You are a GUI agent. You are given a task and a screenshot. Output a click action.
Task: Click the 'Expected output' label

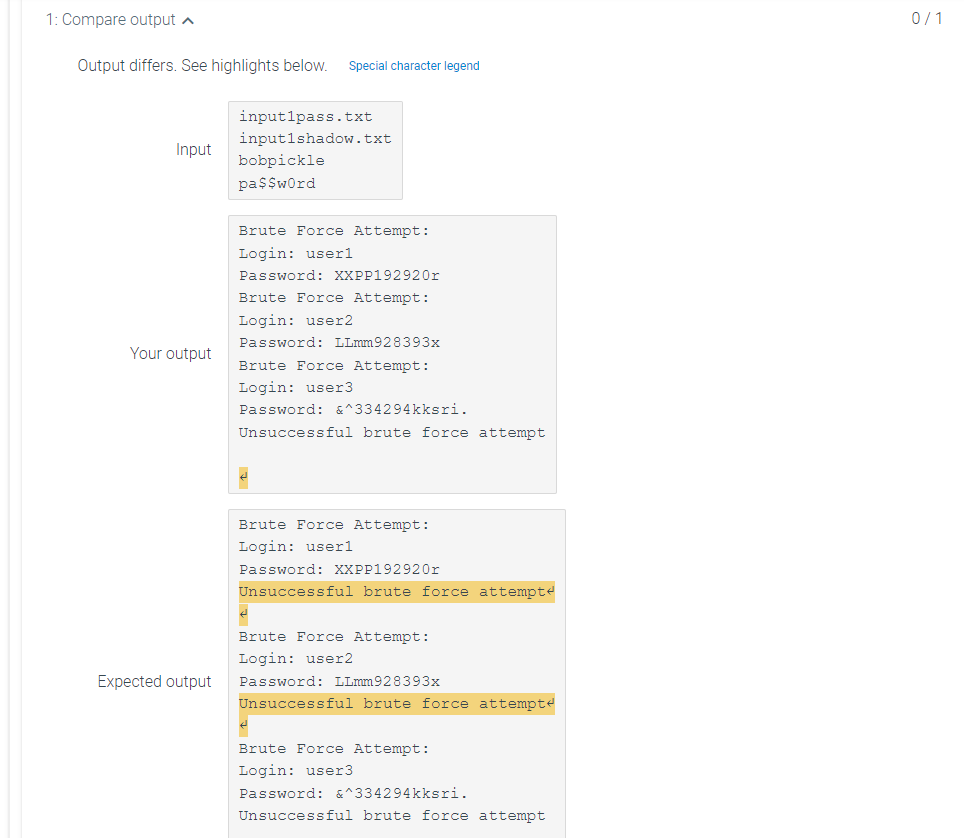point(154,681)
